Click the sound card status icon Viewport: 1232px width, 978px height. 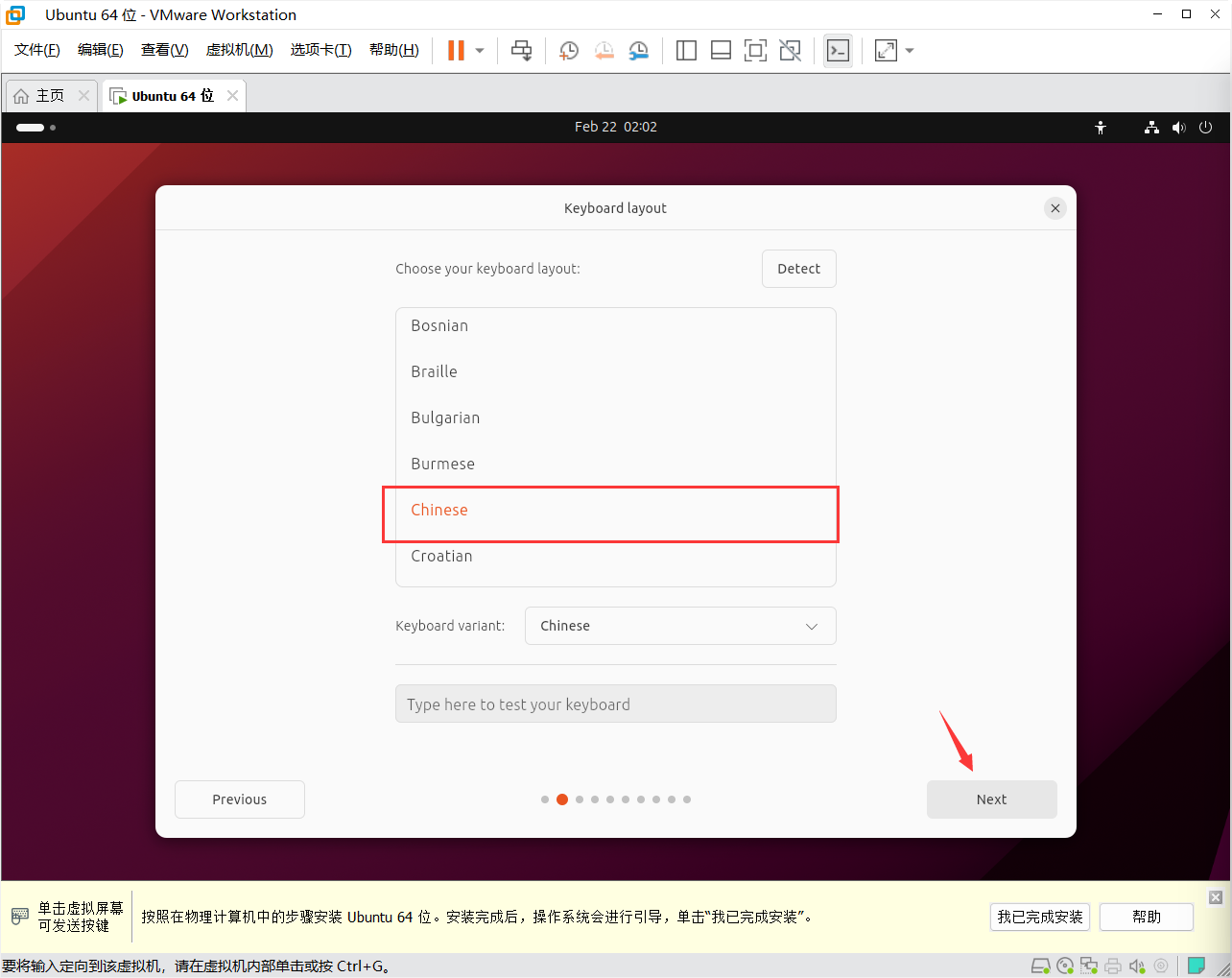(x=1137, y=966)
